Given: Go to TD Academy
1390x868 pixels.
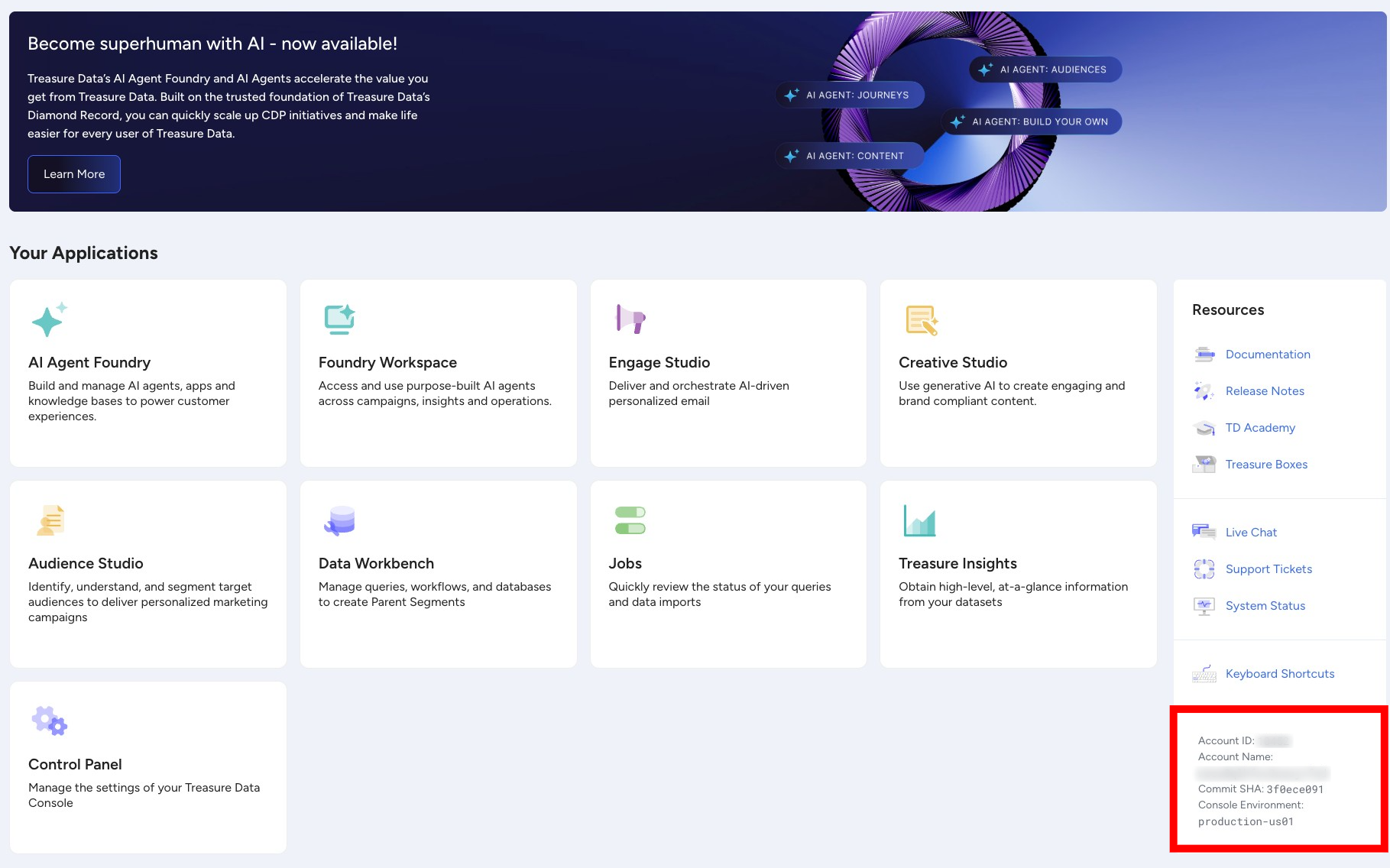Looking at the screenshot, I should (1259, 428).
